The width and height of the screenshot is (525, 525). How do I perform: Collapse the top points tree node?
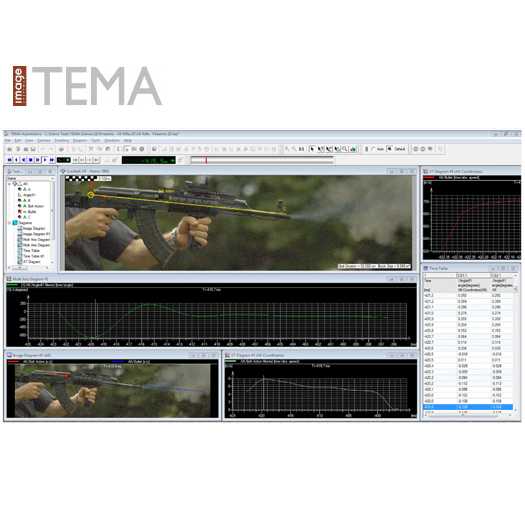[x=9, y=184]
